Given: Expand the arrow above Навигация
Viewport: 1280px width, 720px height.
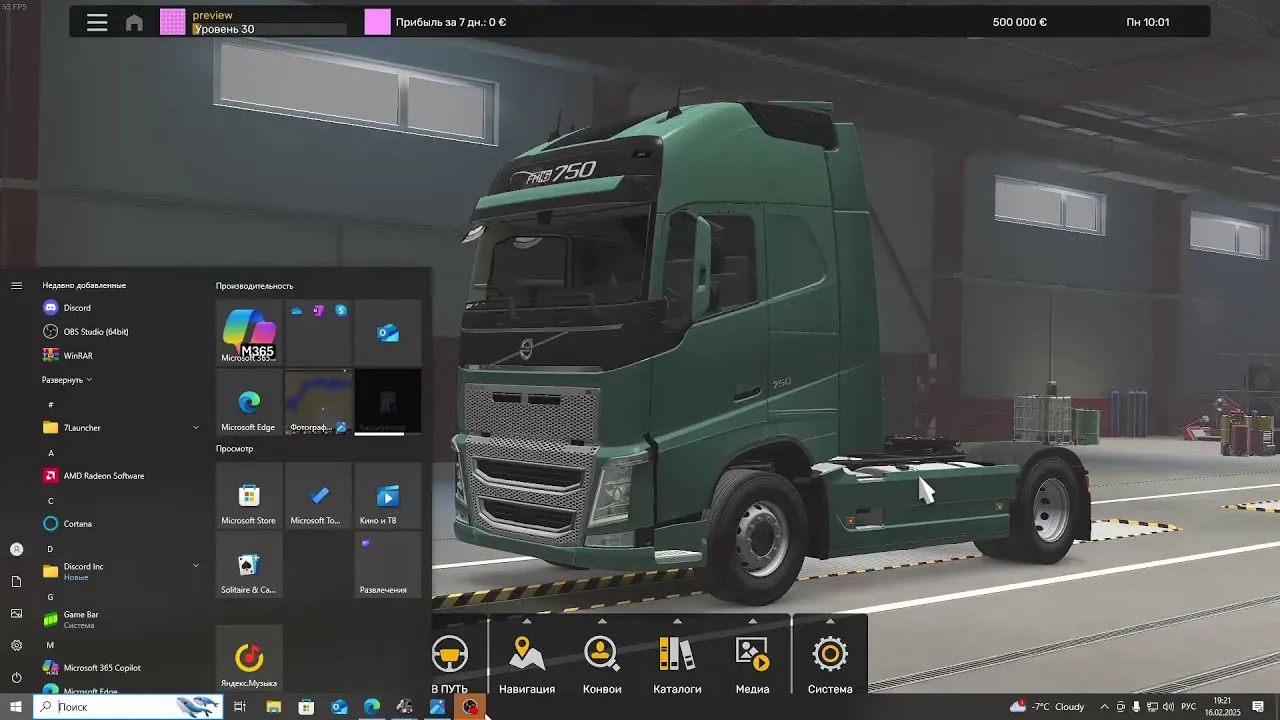Looking at the screenshot, I should pos(527,621).
